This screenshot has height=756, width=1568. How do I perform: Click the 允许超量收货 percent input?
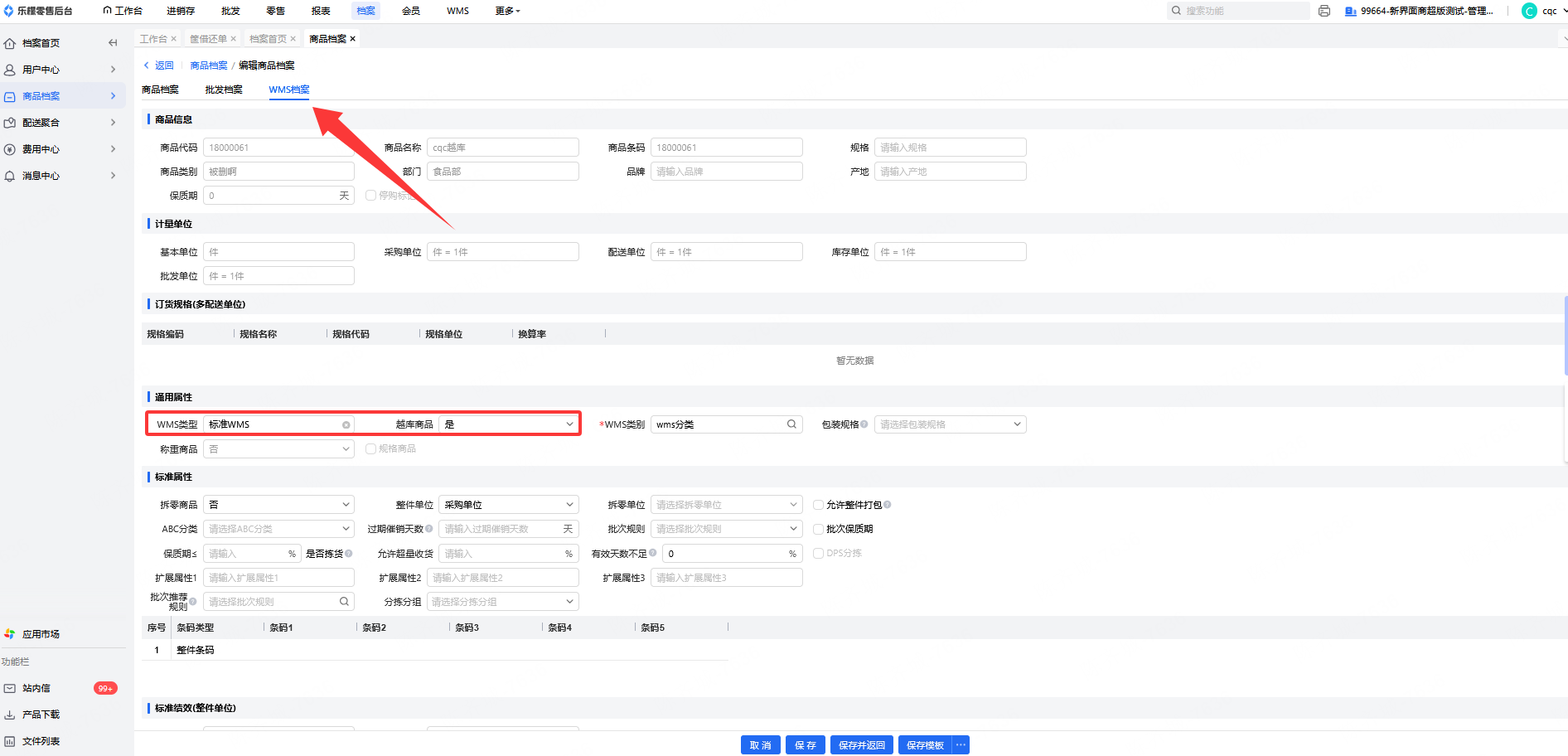(x=509, y=553)
